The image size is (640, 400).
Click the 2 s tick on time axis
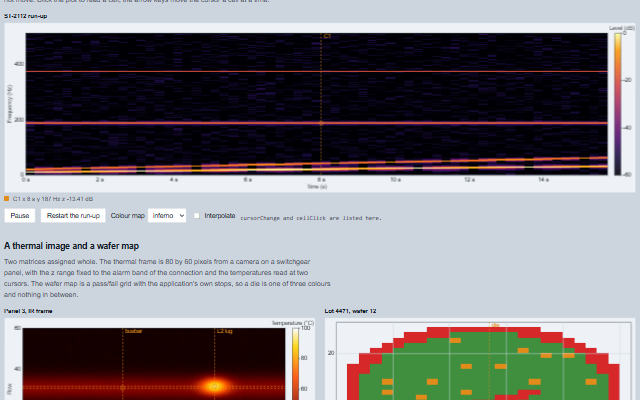100,180
